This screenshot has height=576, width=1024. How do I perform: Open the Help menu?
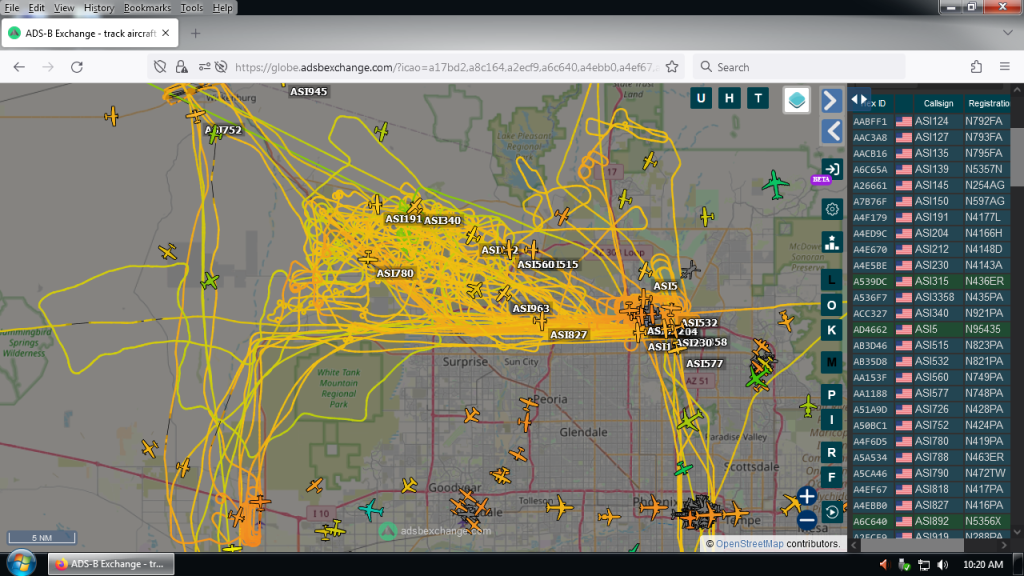click(222, 8)
